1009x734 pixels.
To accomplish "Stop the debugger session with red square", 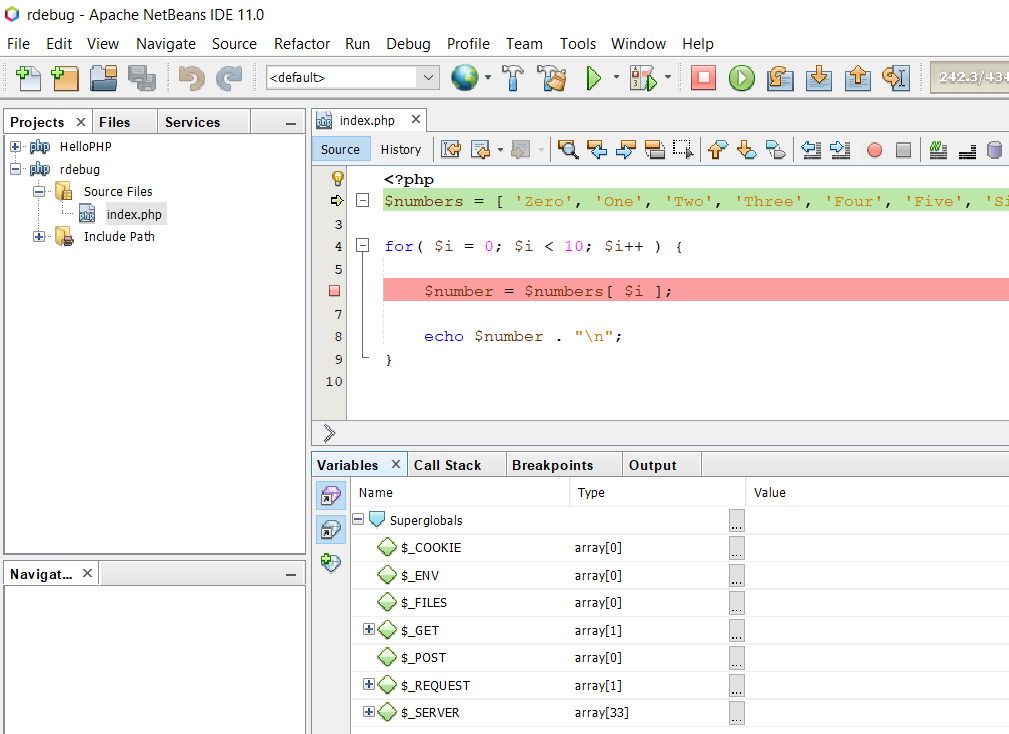I will tap(703, 78).
